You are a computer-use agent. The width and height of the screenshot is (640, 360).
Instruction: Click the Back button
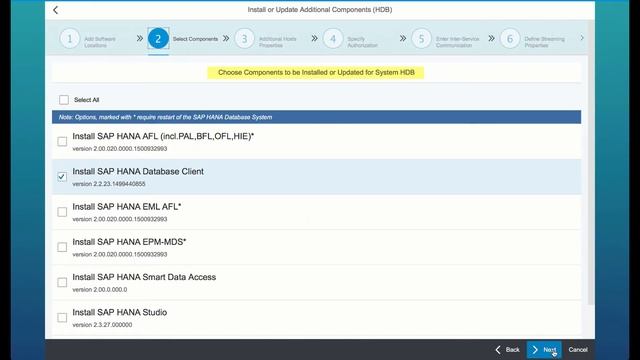coord(507,350)
